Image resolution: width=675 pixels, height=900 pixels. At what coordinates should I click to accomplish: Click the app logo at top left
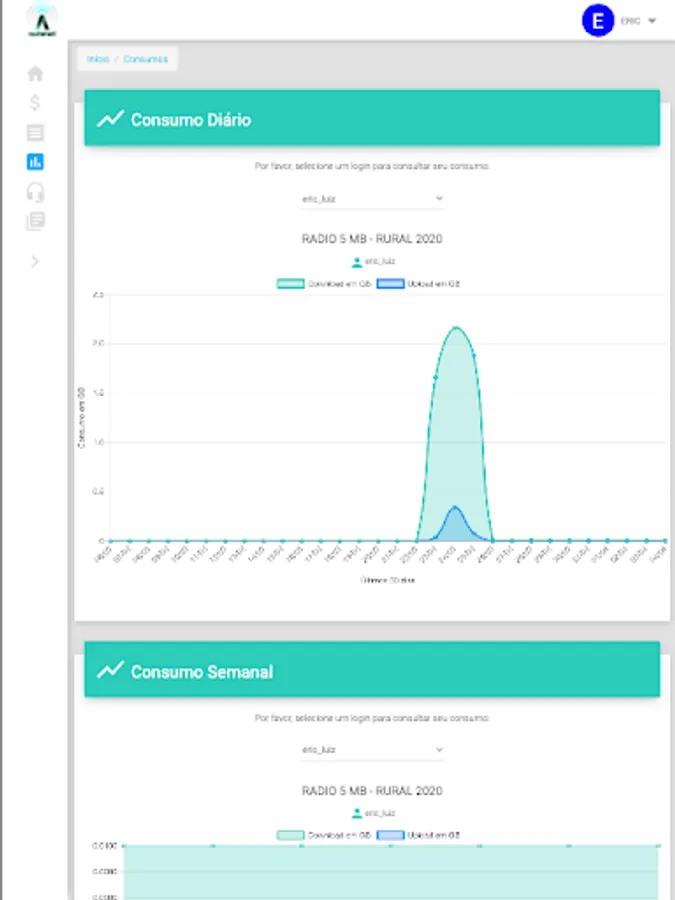click(42, 22)
